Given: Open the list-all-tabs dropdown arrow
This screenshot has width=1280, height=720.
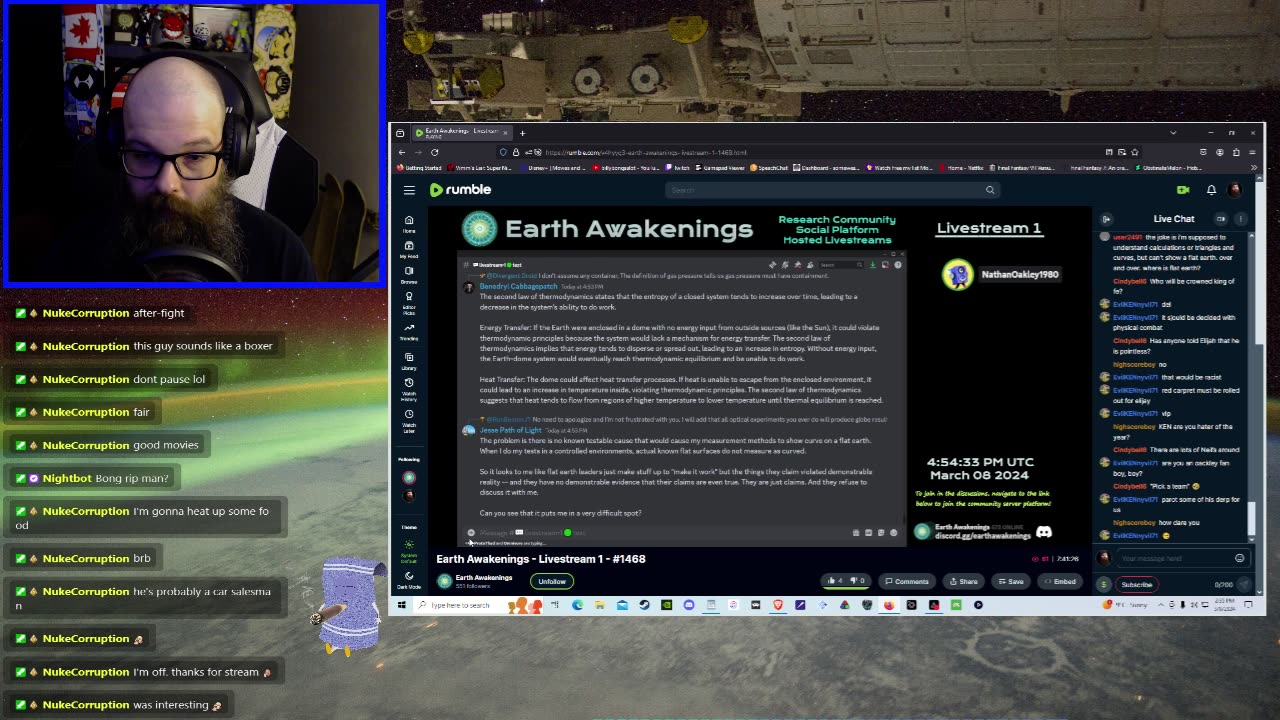Looking at the screenshot, I should click(x=1173, y=133).
